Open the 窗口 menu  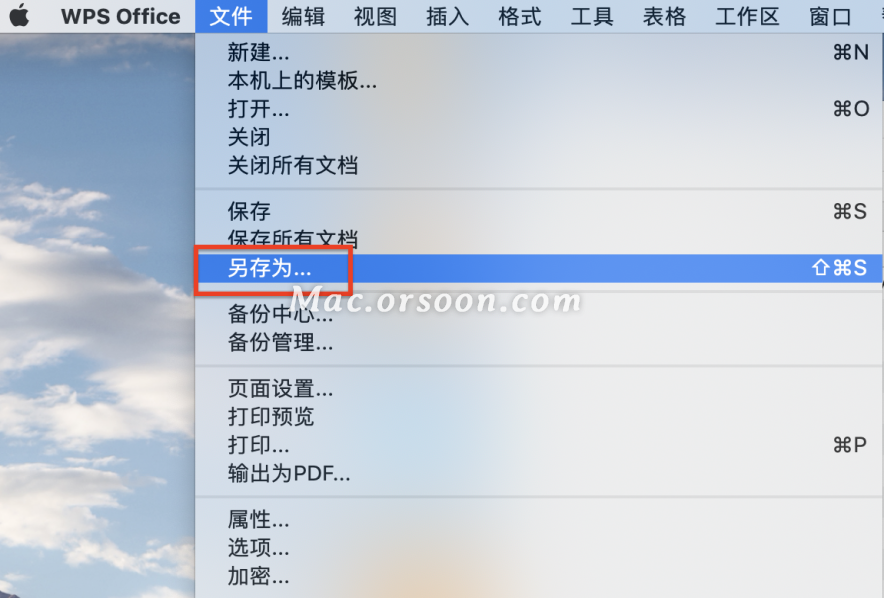coord(830,16)
